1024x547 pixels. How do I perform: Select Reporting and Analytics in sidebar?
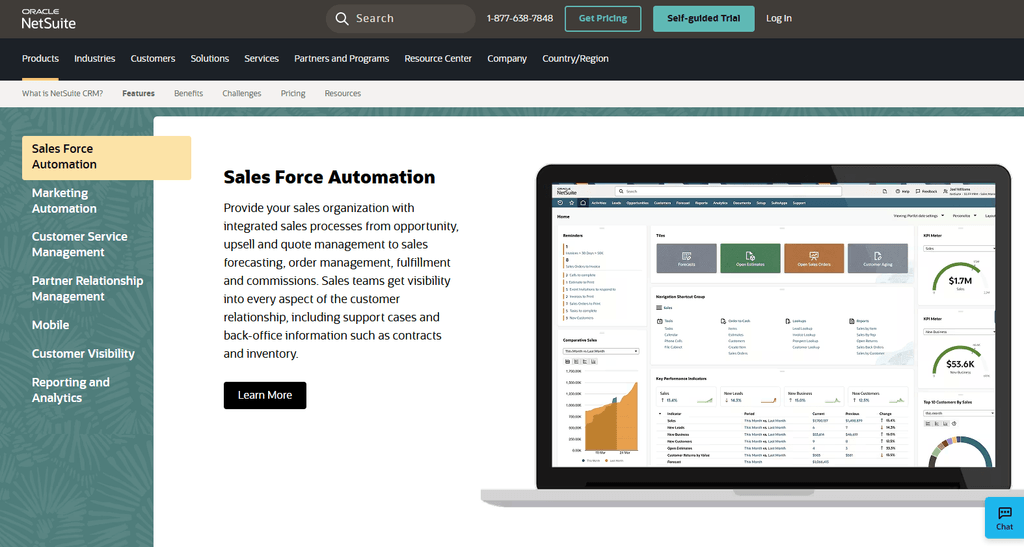(x=71, y=390)
